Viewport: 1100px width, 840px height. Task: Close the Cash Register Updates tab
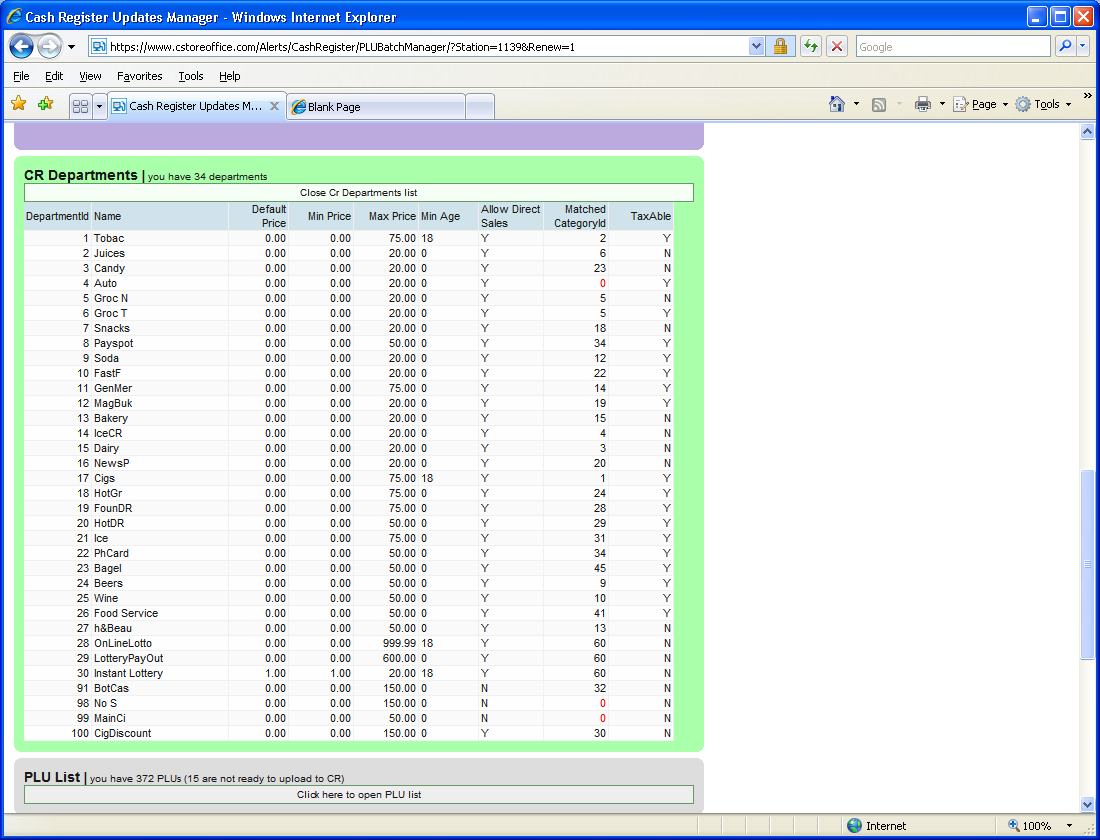tap(275, 106)
